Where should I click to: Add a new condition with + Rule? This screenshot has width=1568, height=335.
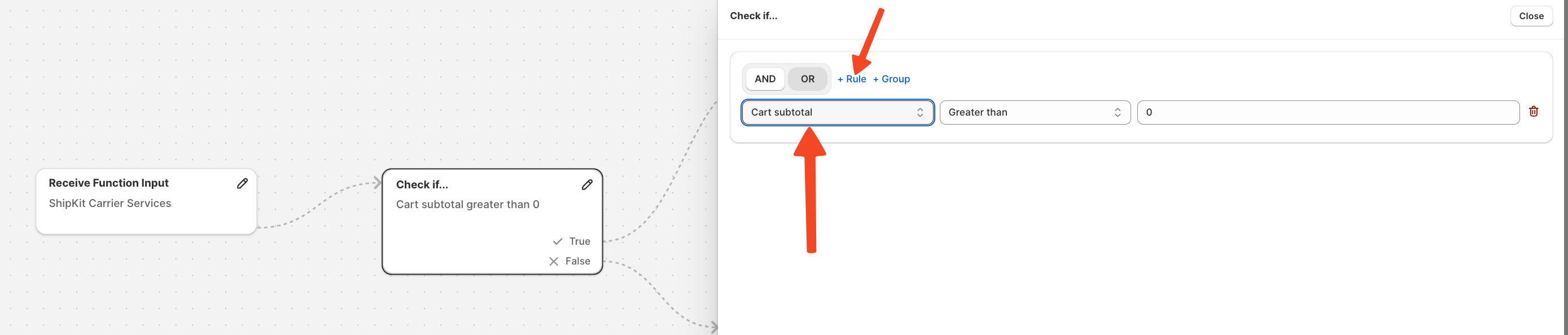coord(851,79)
